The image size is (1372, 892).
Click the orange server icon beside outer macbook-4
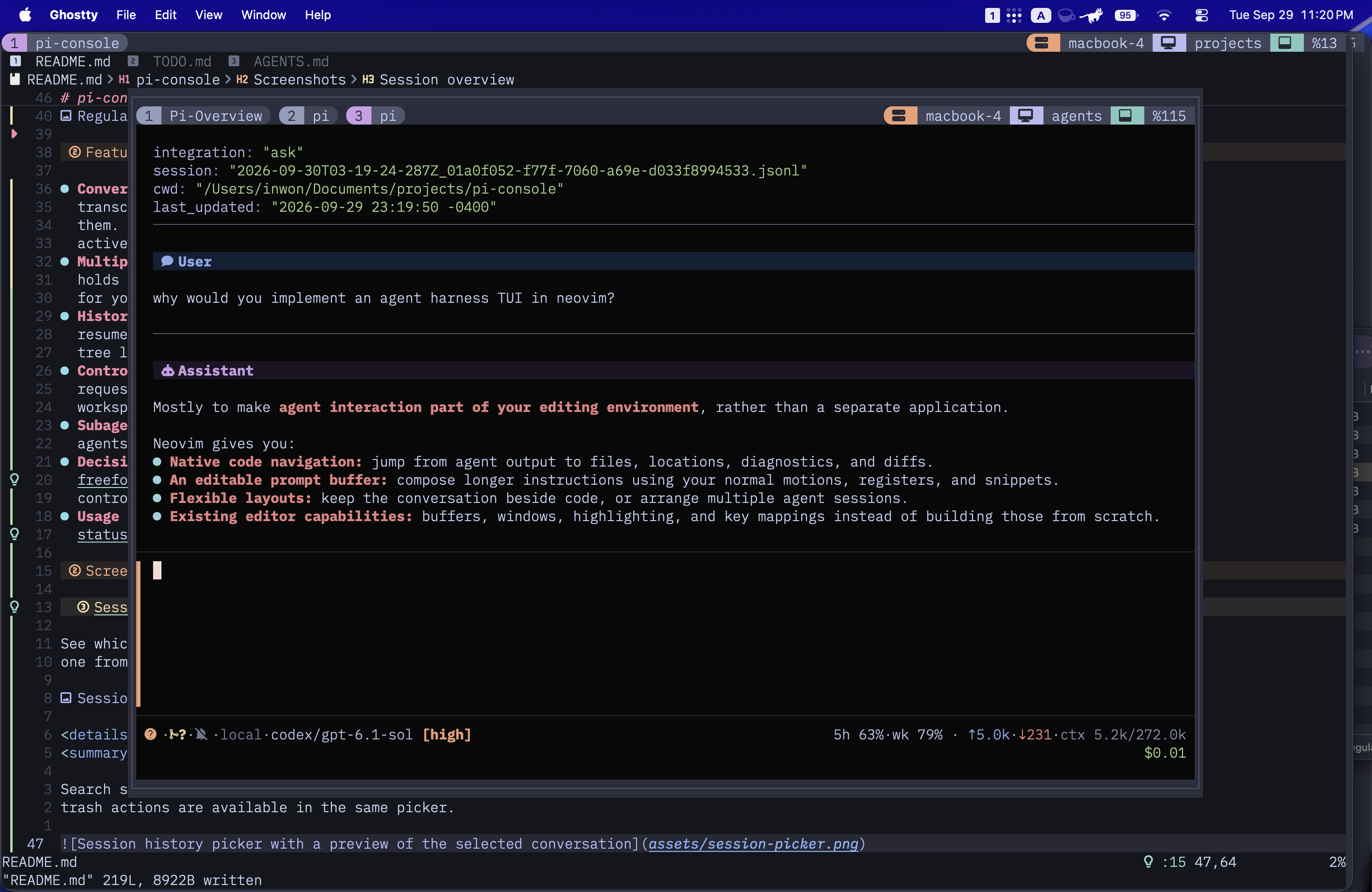[1042, 43]
